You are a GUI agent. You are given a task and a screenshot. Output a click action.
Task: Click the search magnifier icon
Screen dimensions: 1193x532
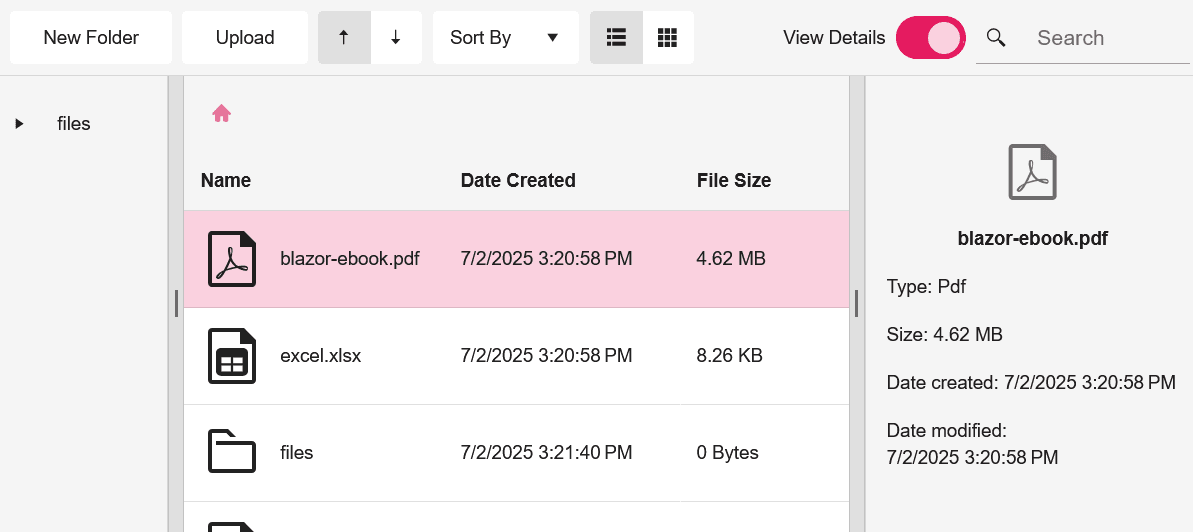[996, 37]
